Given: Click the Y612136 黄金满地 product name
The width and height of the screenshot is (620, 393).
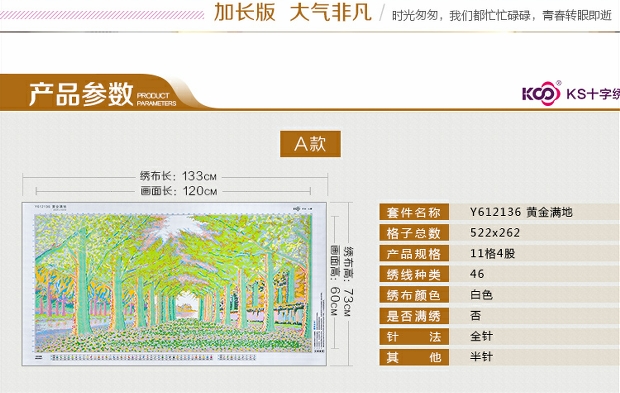Looking at the screenshot, I should 521,212.
